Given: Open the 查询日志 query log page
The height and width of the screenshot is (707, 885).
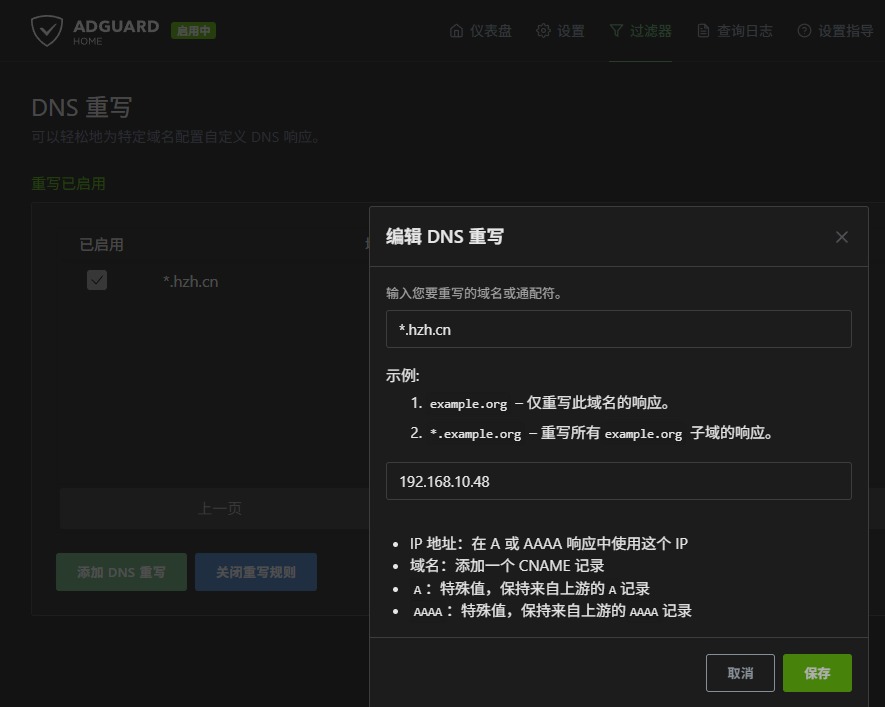Looking at the screenshot, I should [x=744, y=31].
